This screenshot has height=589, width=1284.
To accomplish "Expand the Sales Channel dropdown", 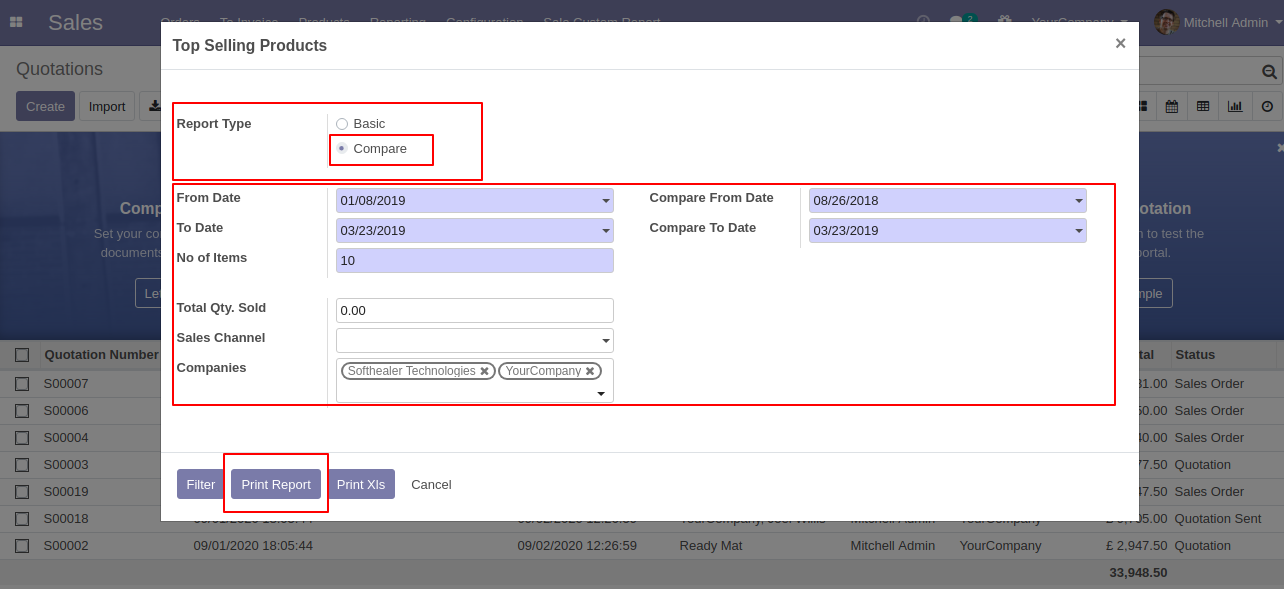I will click(x=605, y=341).
